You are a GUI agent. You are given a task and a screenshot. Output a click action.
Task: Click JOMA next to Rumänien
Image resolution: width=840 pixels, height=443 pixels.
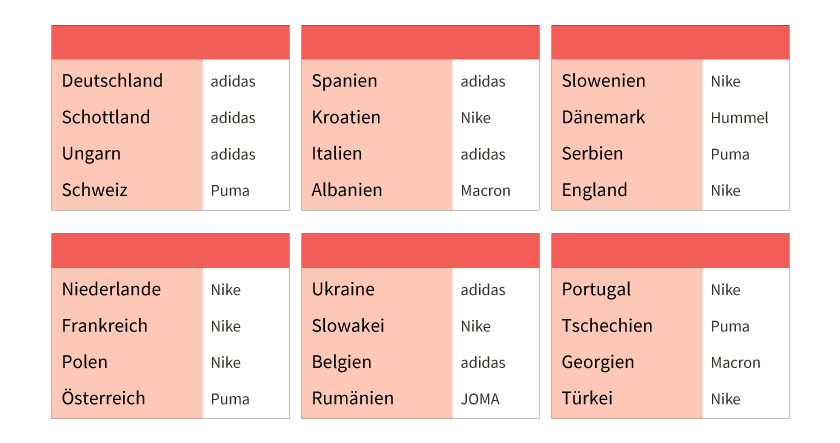(480, 399)
